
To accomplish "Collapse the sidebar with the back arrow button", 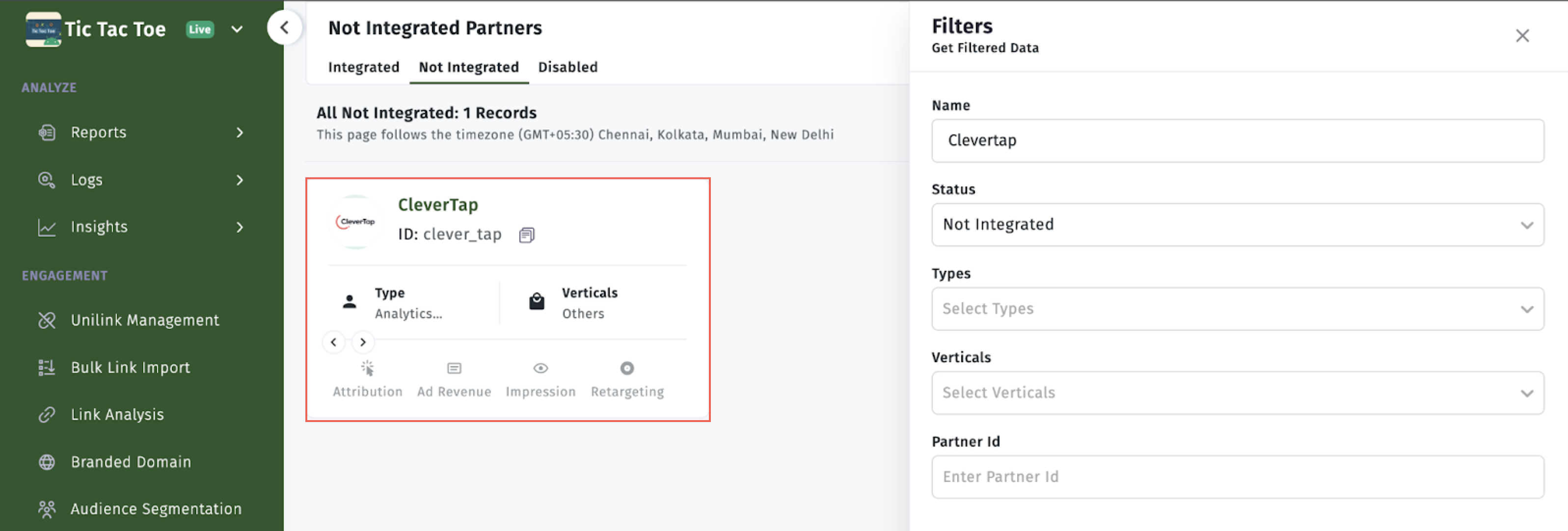I will coord(284,27).
